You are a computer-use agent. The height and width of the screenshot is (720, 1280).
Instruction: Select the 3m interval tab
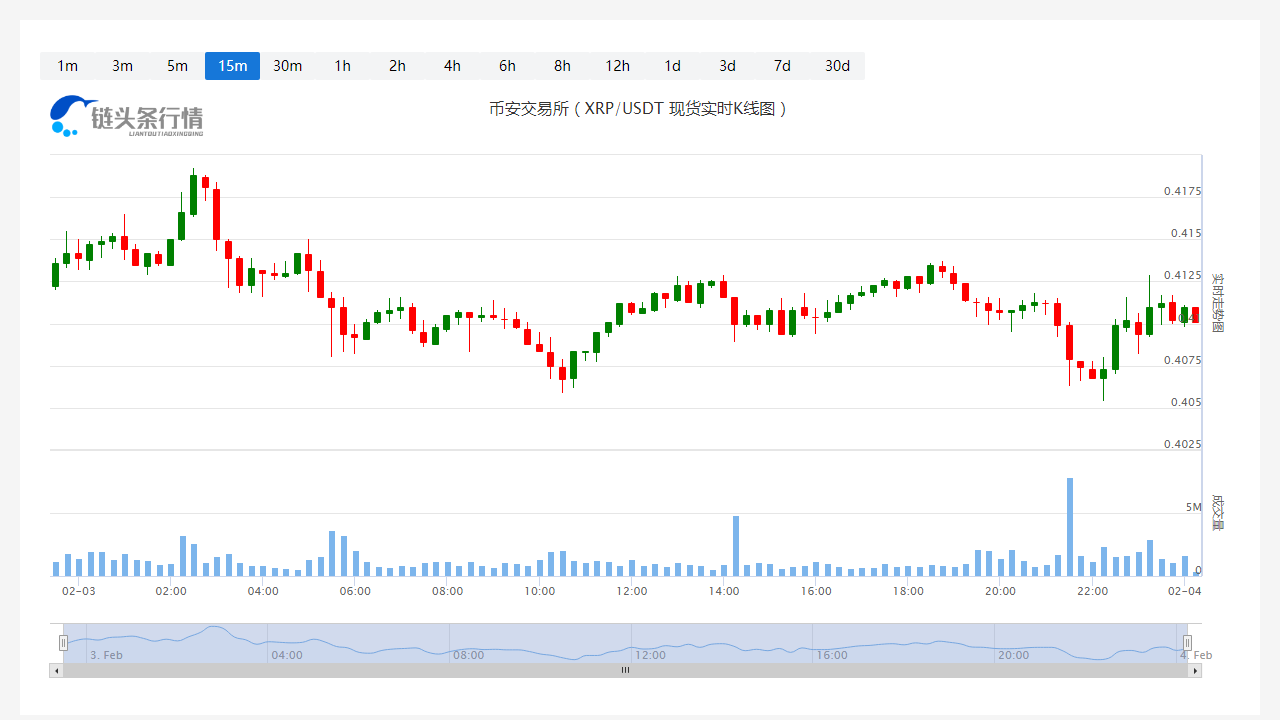122,66
